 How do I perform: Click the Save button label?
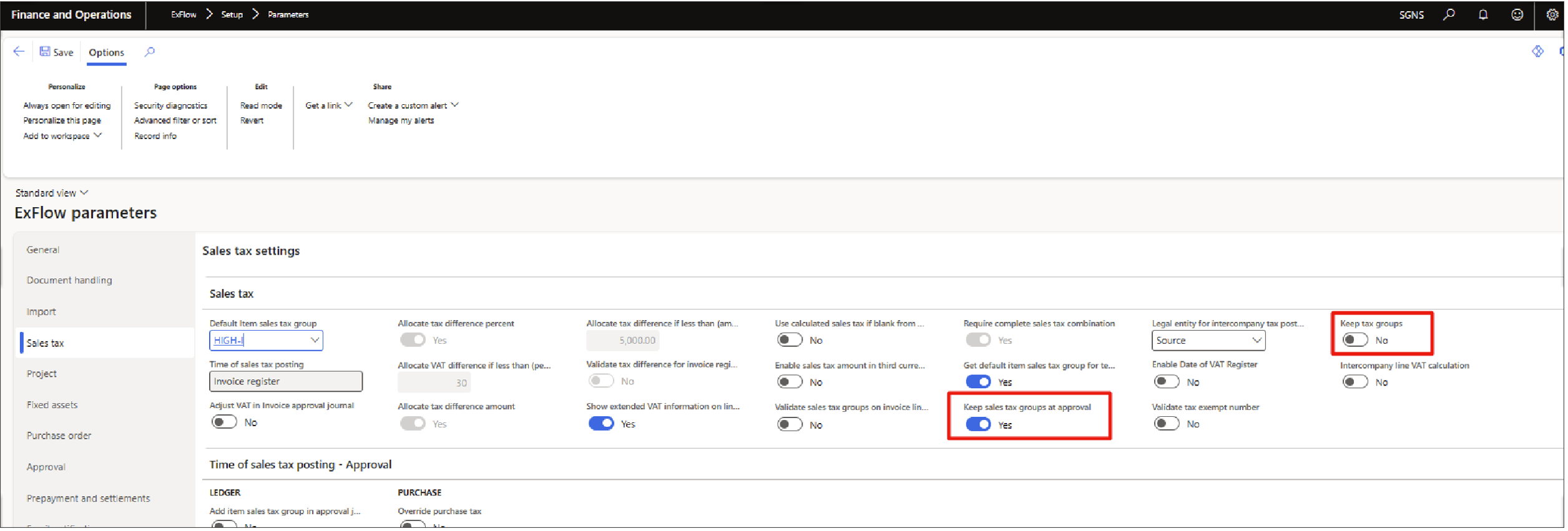coord(63,52)
